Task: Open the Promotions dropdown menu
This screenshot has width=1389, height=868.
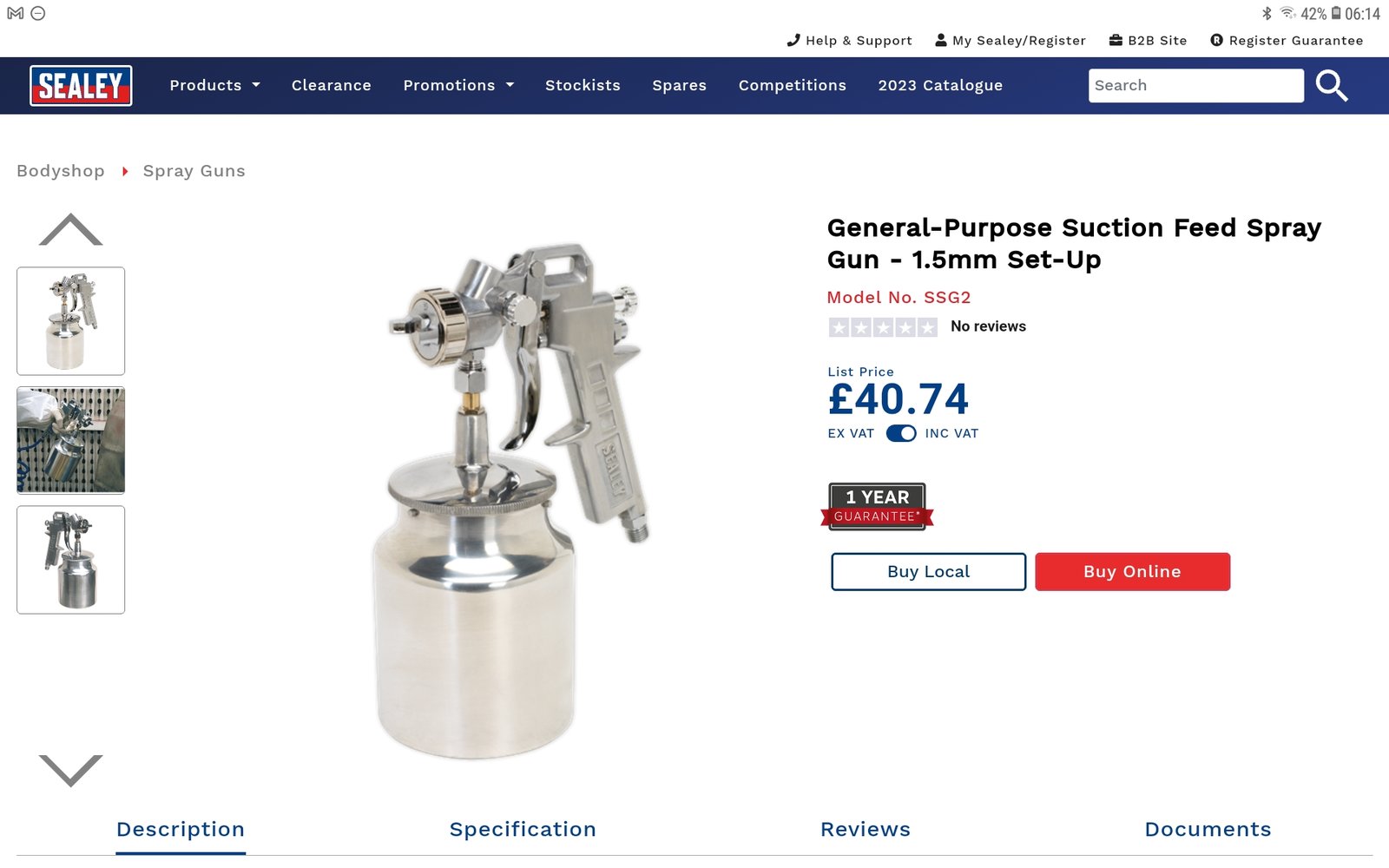Action: [x=458, y=85]
